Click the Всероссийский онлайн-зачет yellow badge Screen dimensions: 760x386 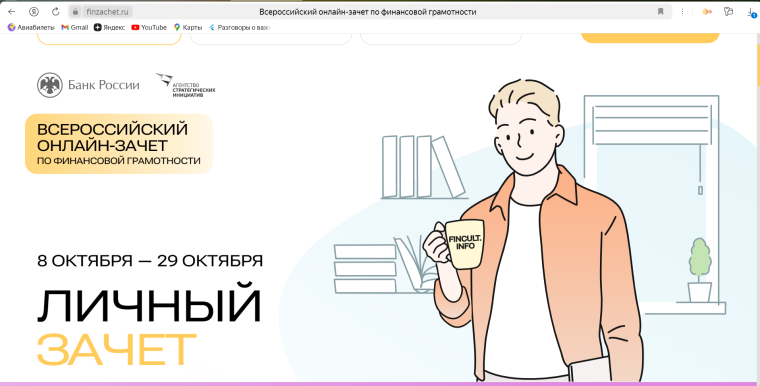(119, 144)
